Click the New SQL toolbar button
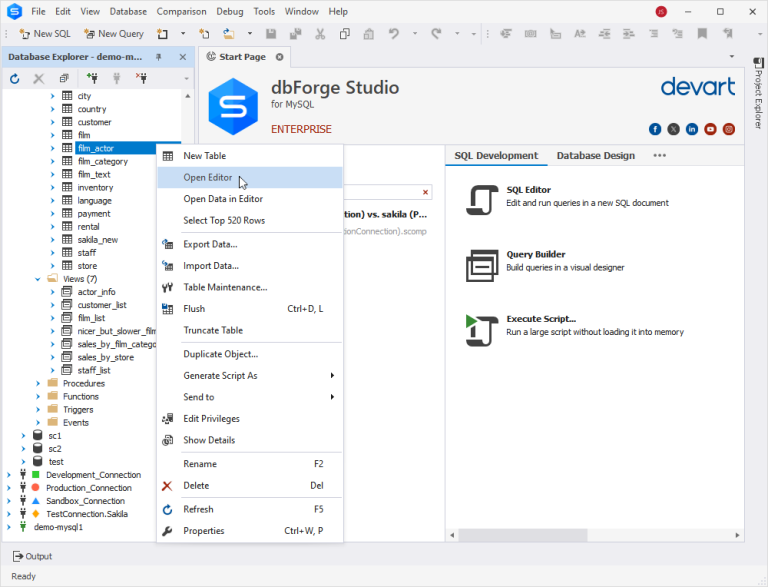 pos(45,34)
